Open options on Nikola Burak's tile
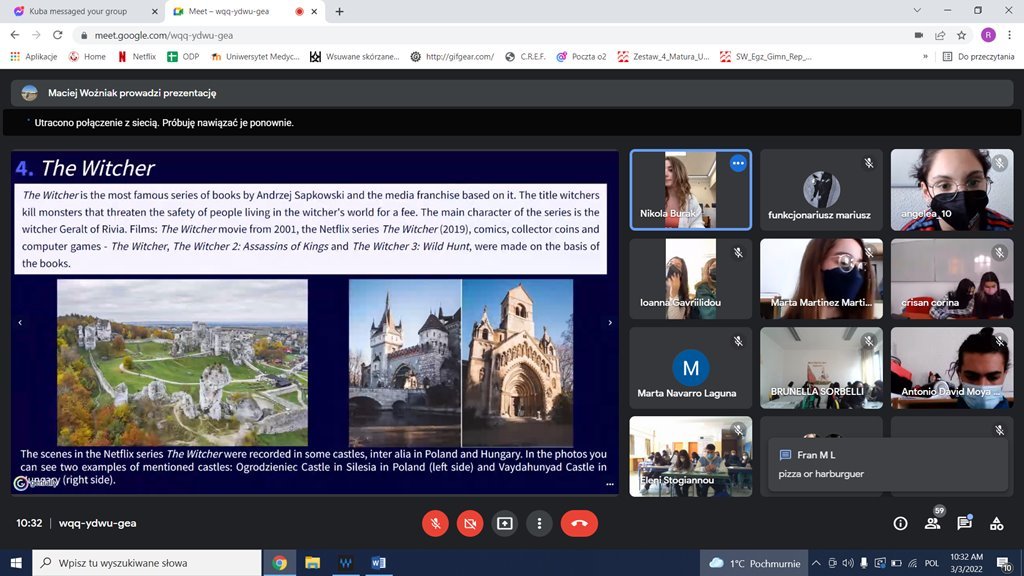 click(738, 163)
